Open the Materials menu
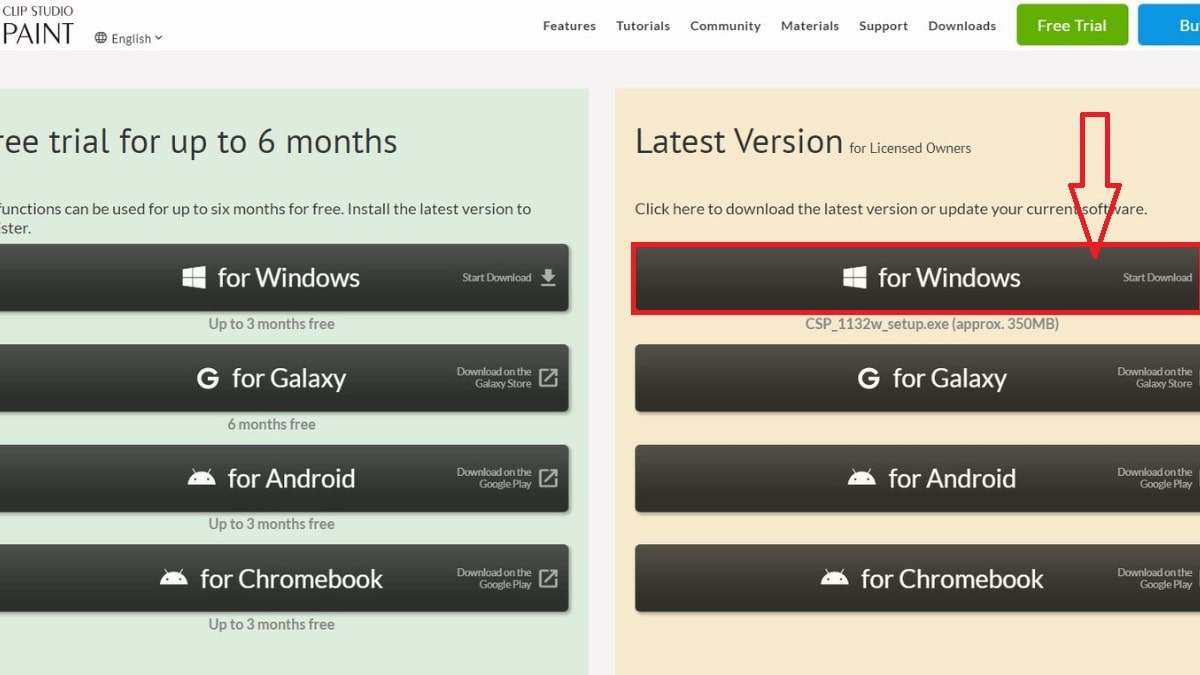The height and width of the screenshot is (675, 1200). tap(810, 26)
